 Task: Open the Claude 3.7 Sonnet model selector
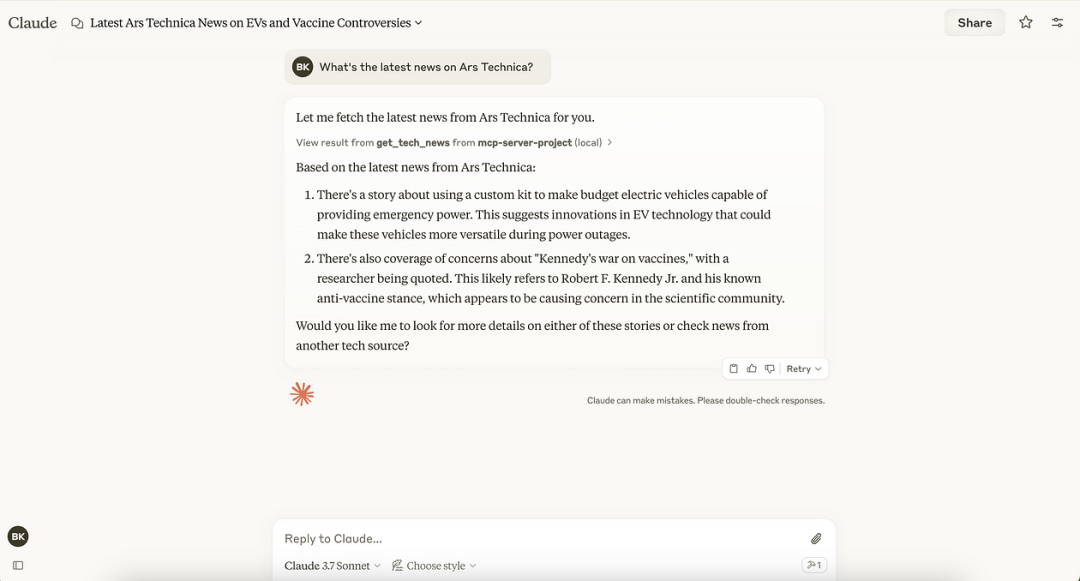point(333,565)
